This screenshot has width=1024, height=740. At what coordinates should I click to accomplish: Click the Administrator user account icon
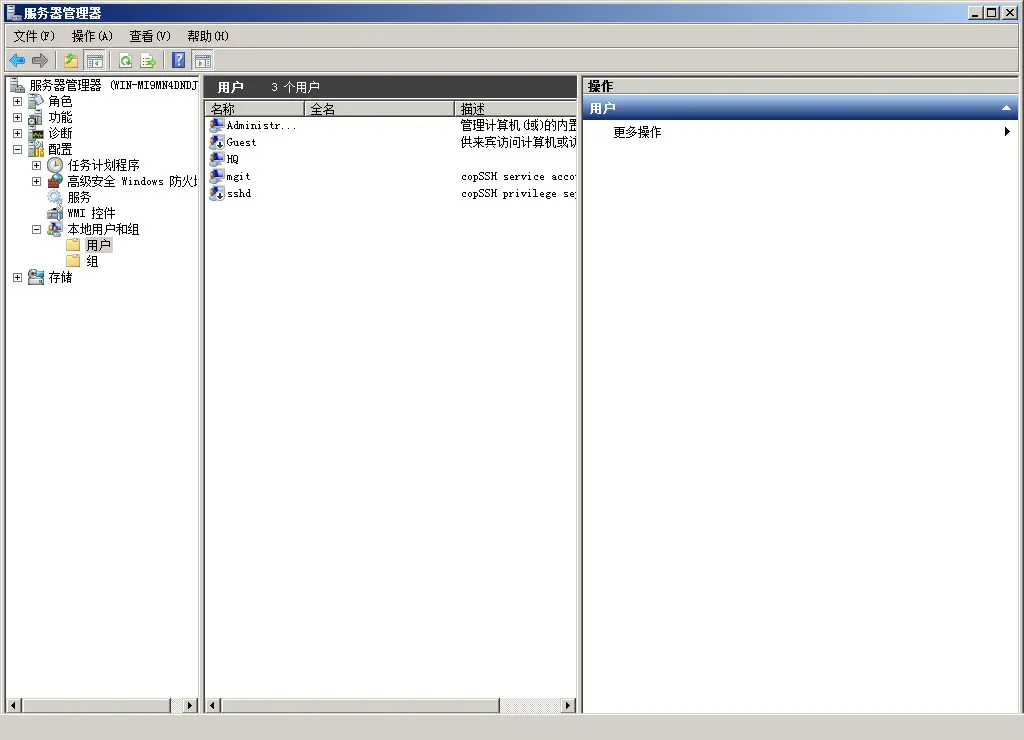click(216, 125)
